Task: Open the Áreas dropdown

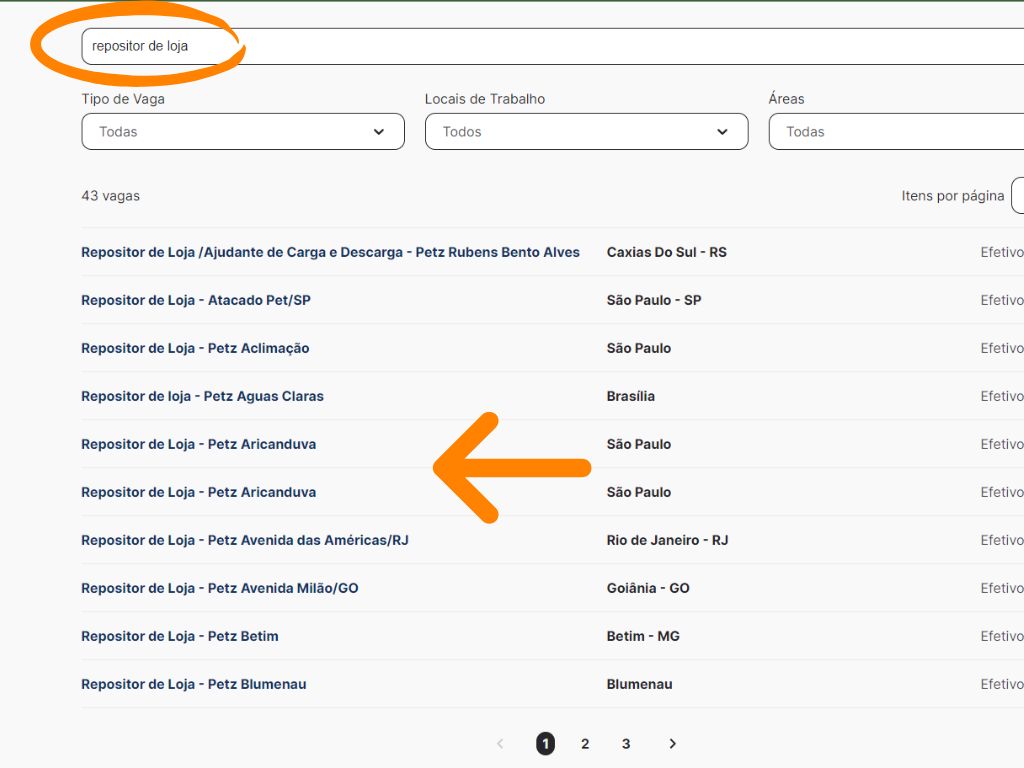Action: [896, 131]
